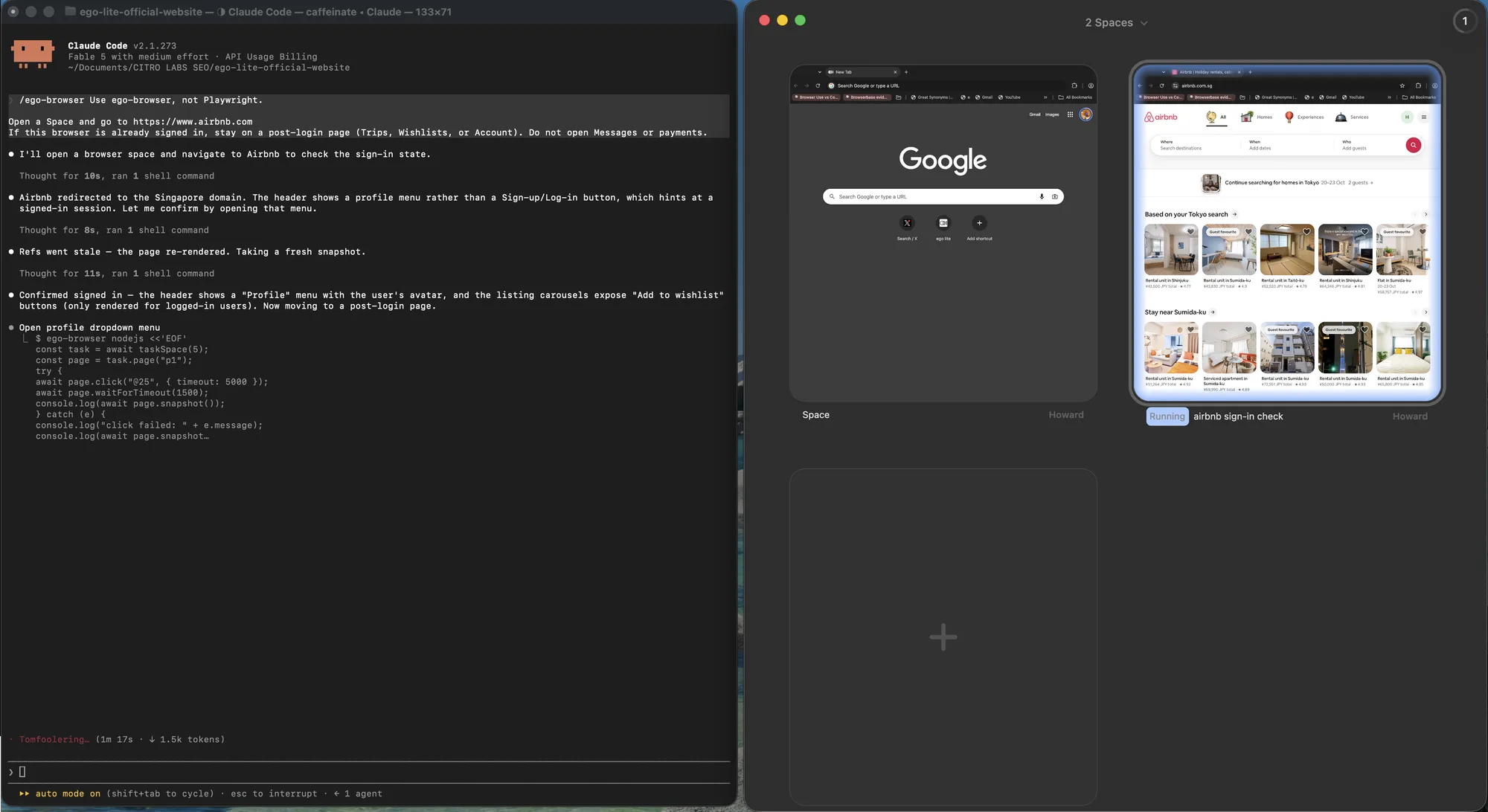This screenshot has width=1488, height=812.
Task: Click the Google apps grid icon in preview
Action: pyautogui.click(x=1070, y=115)
